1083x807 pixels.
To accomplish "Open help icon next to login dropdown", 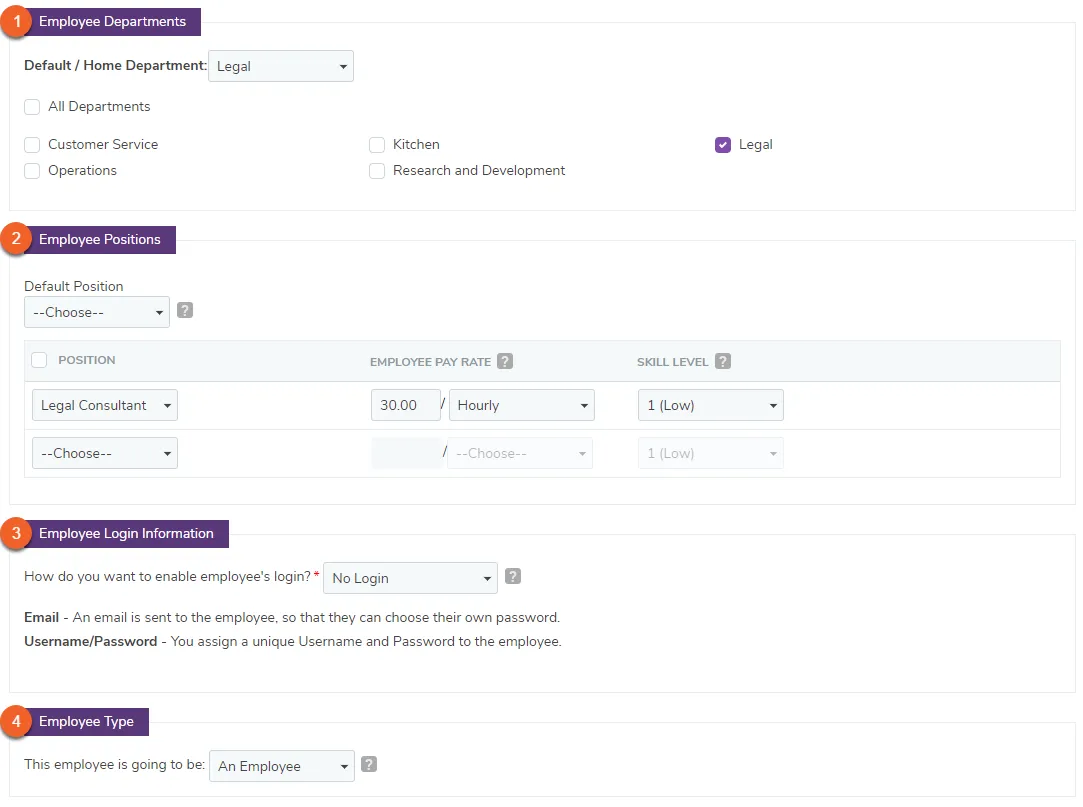I will 512,576.
